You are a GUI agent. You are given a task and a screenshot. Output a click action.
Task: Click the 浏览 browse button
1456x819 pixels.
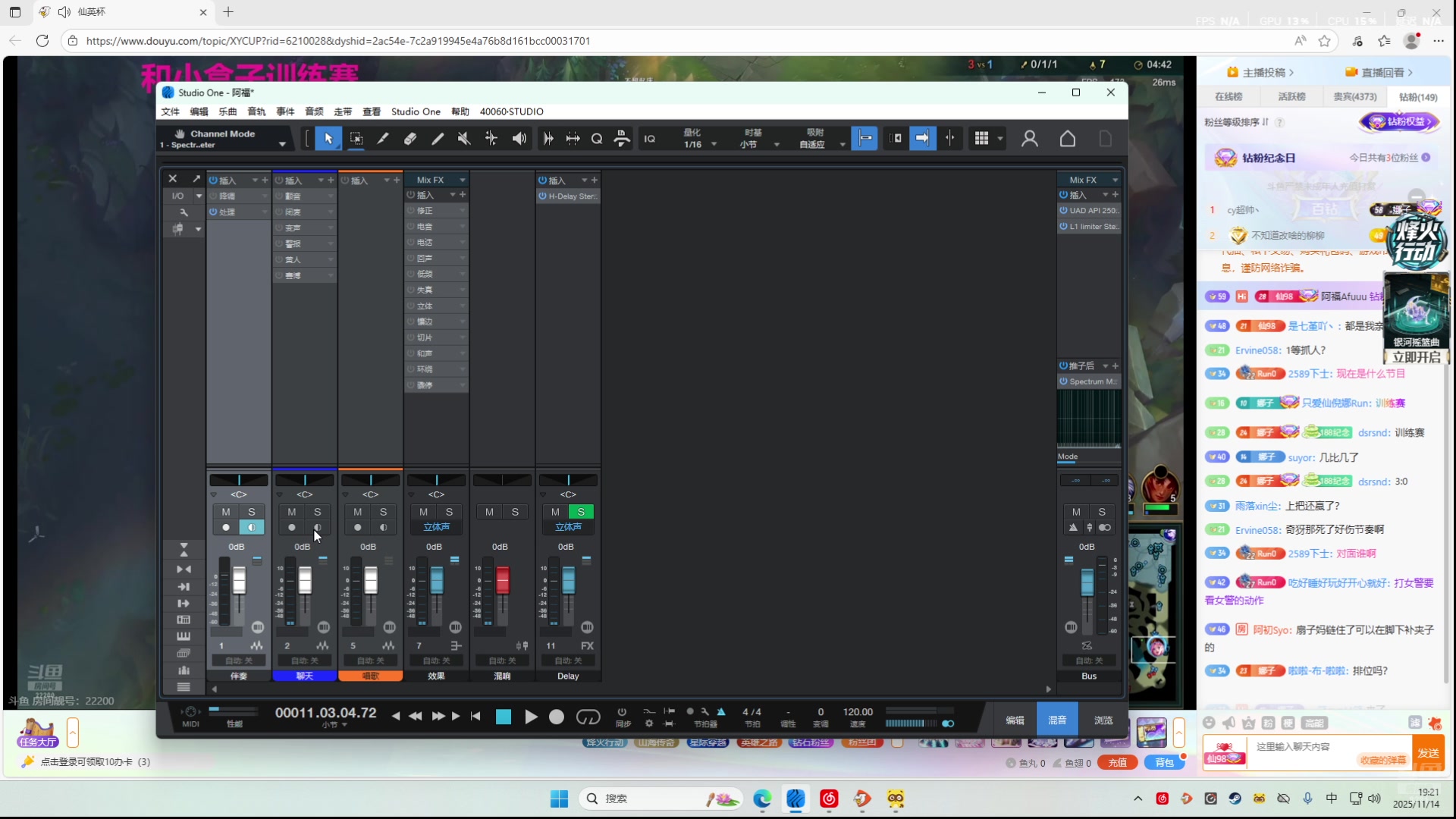pos(1103,720)
